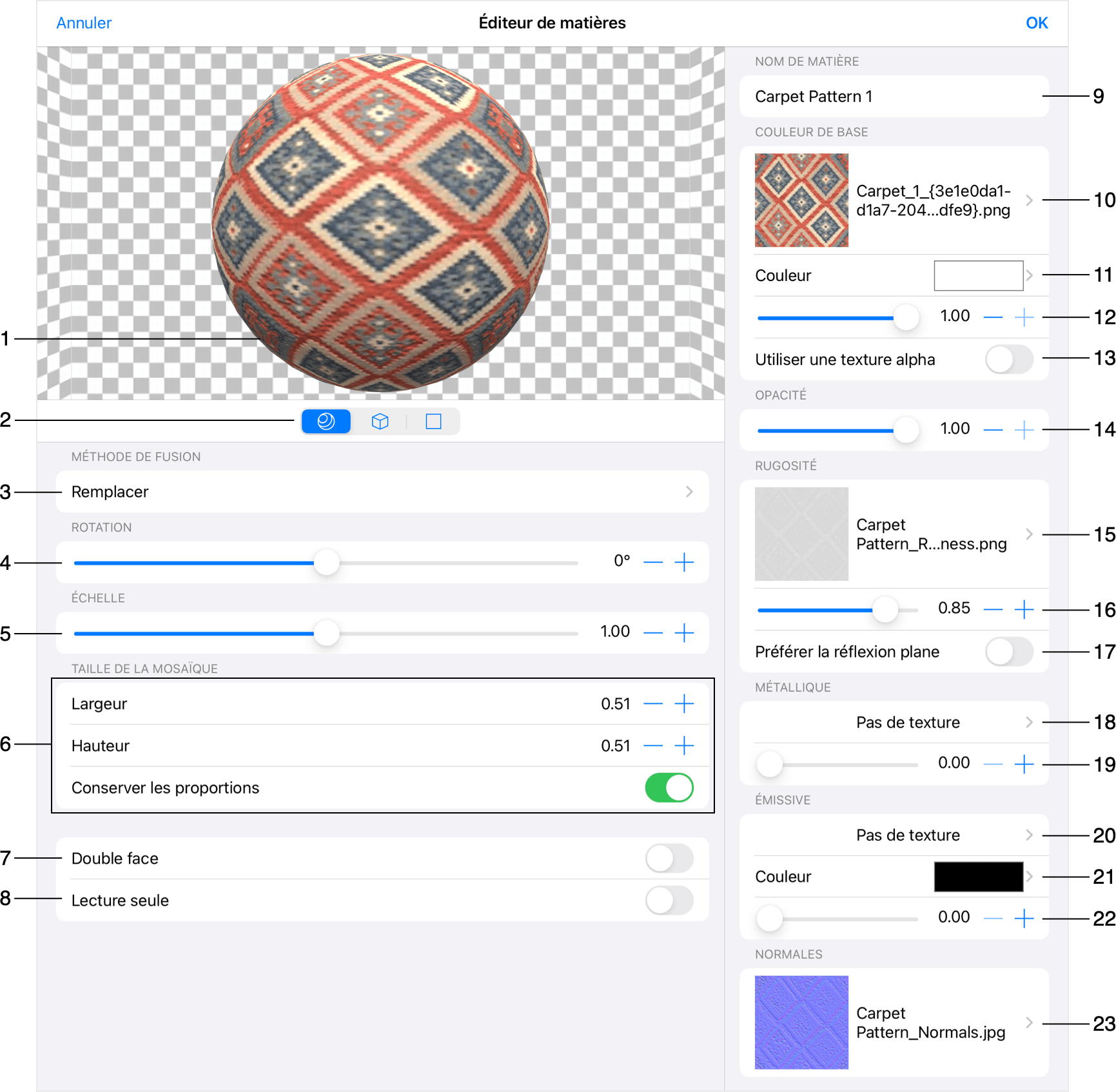Select the cube preview mode icon

(x=380, y=422)
